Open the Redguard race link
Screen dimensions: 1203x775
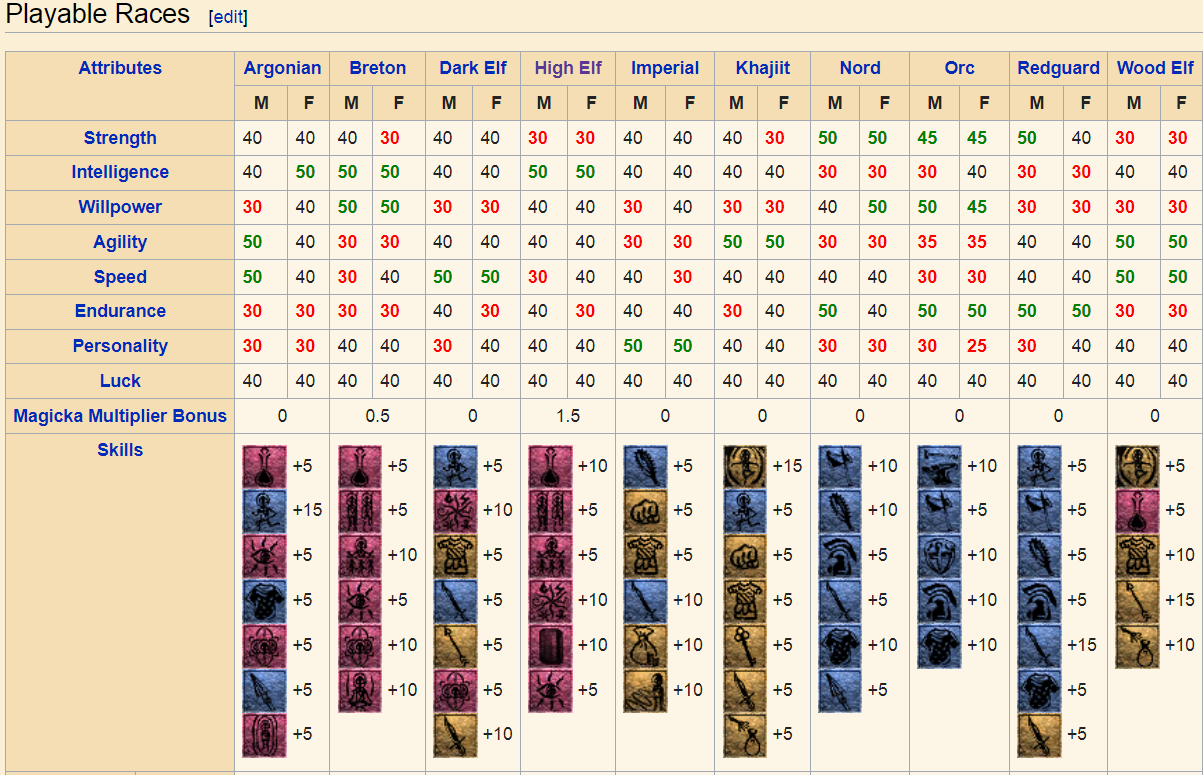[x=1059, y=68]
